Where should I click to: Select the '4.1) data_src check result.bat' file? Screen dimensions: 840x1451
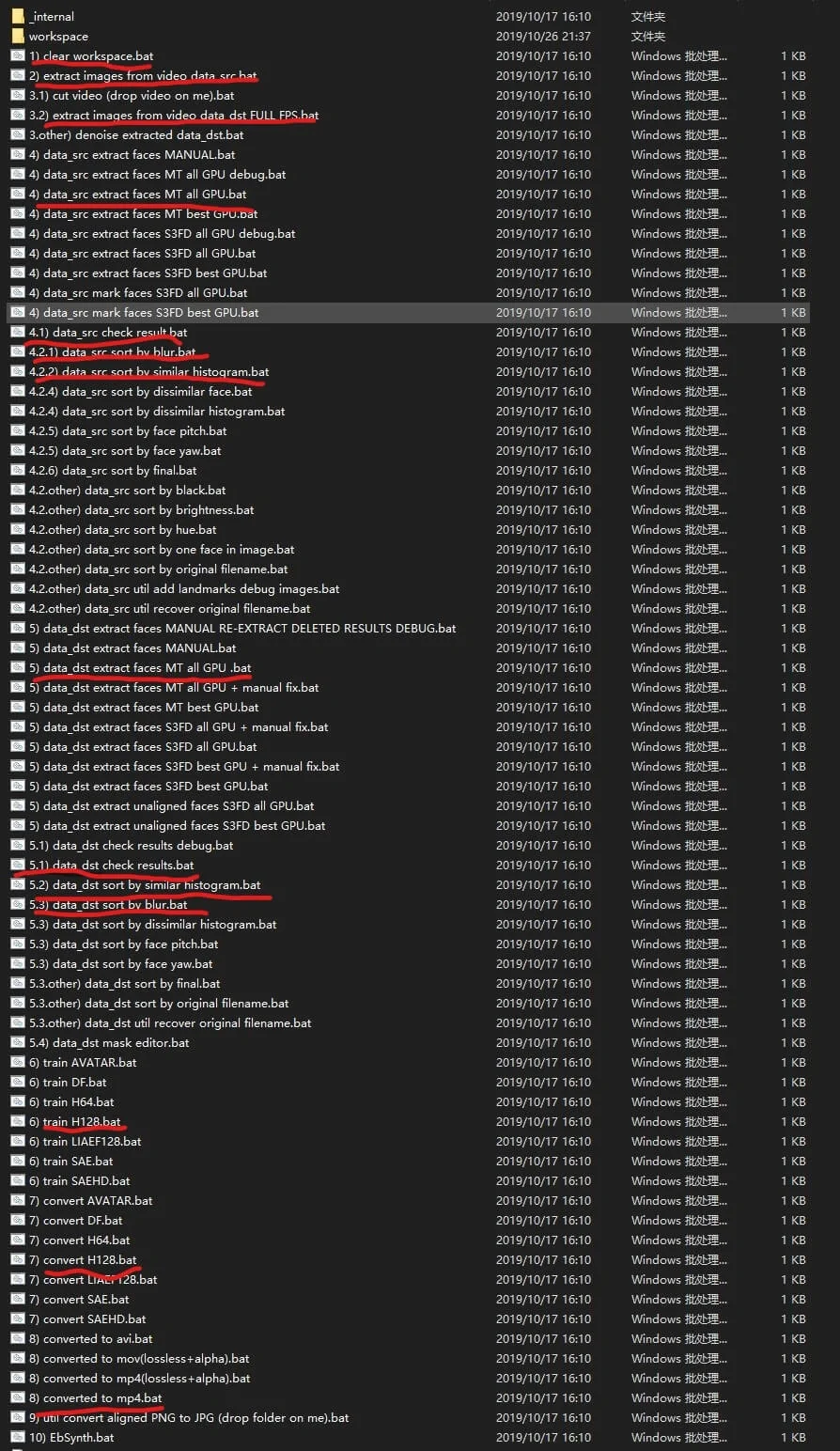[108, 333]
